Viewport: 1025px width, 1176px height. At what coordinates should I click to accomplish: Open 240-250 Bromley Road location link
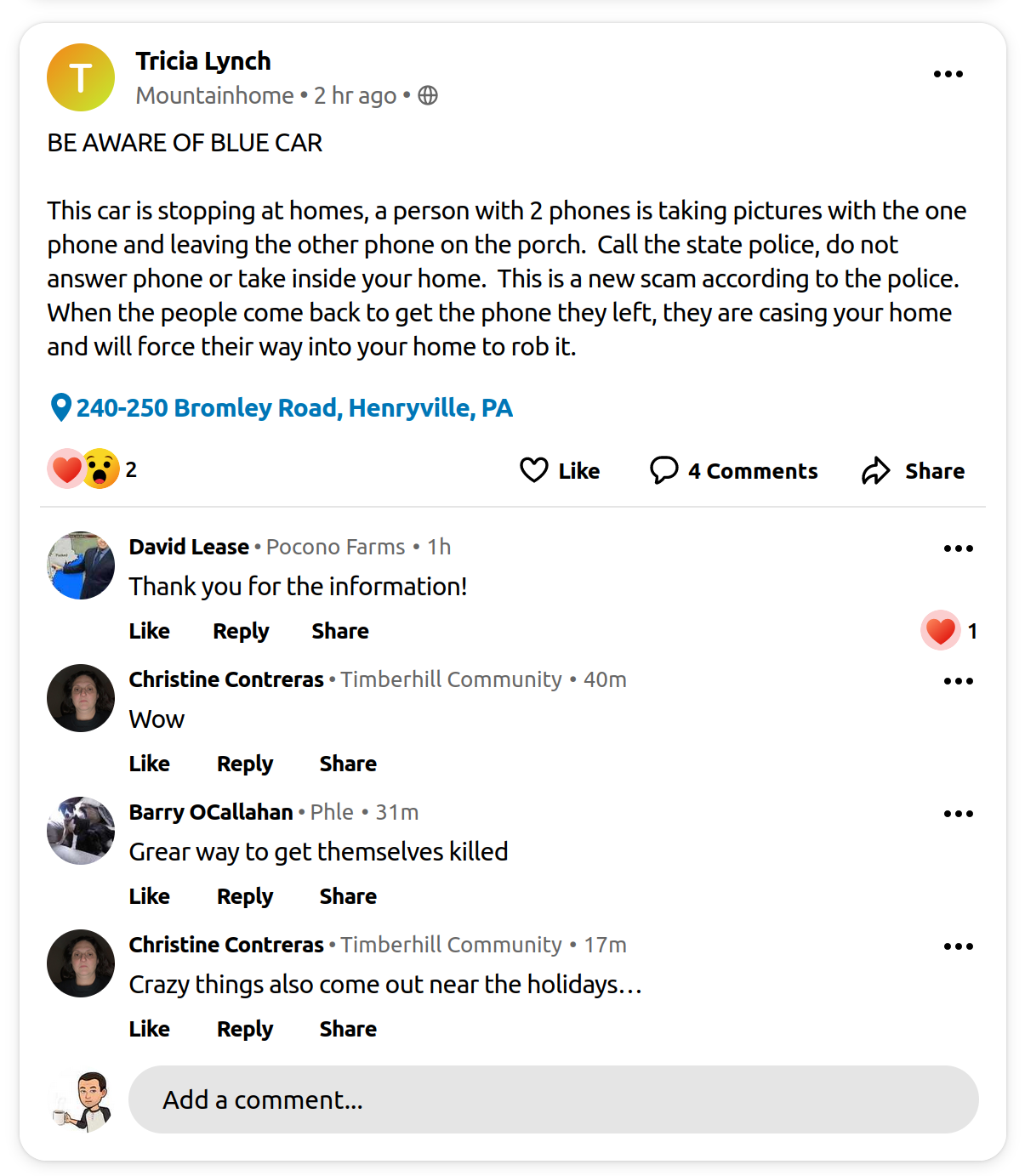[x=294, y=408]
